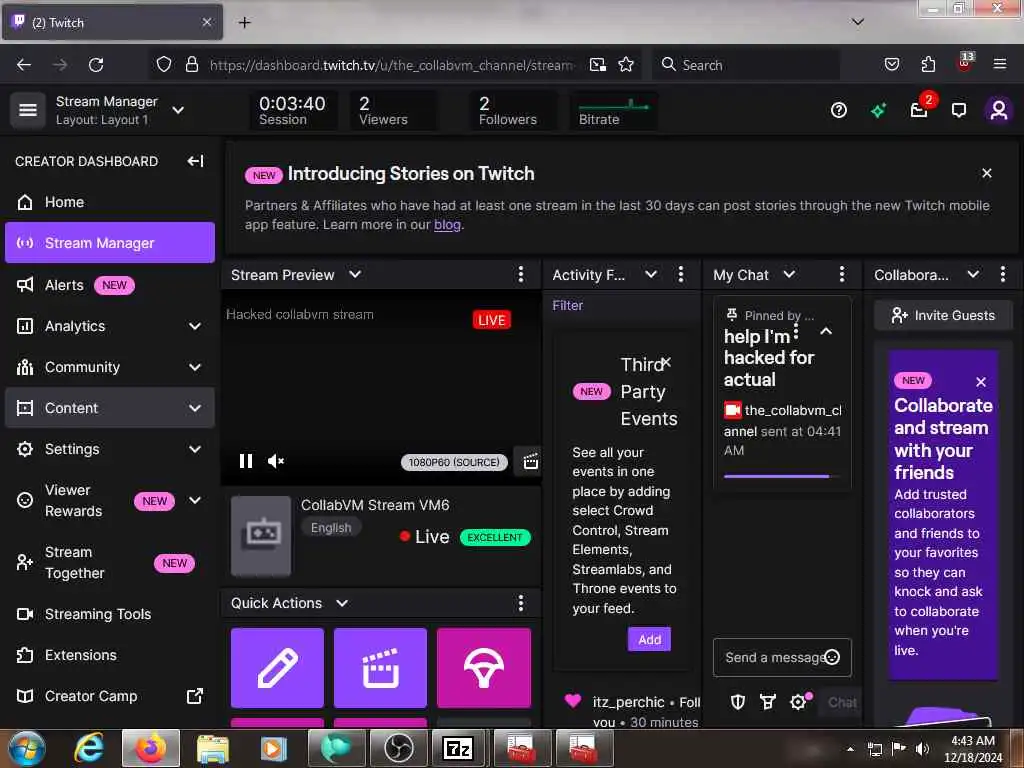This screenshot has width=1024, height=768.
Task: Open the Collaboration panel dropdown chevron
Action: (x=973, y=274)
